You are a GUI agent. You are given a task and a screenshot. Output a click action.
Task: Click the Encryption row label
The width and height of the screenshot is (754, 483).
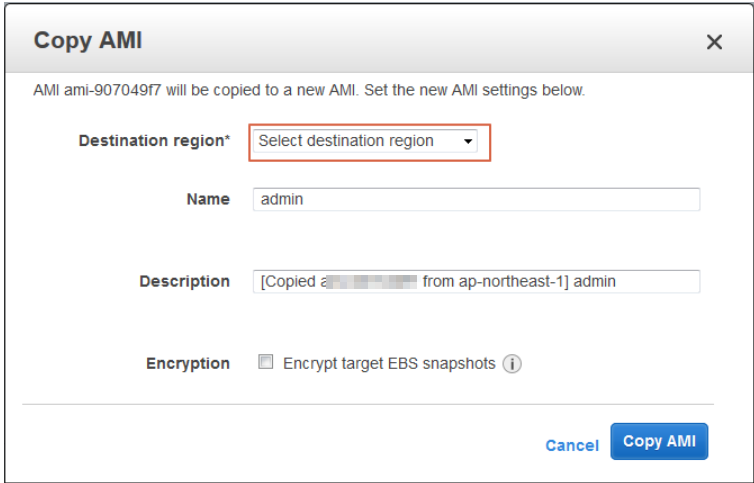pyautogui.click(x=188, y=364)
